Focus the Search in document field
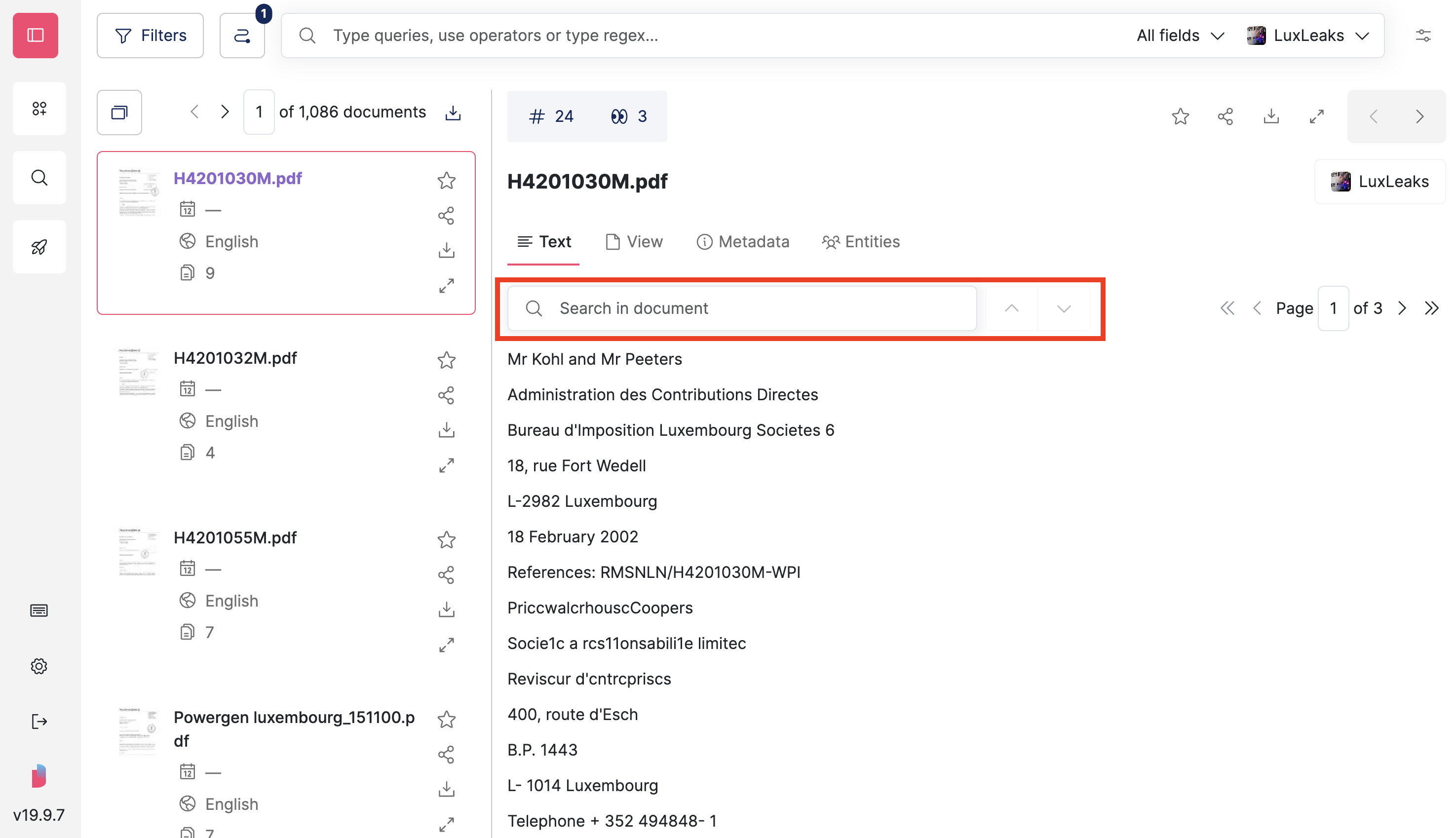The height and width of the screenshot is (838, 1456). pos(742,308)
